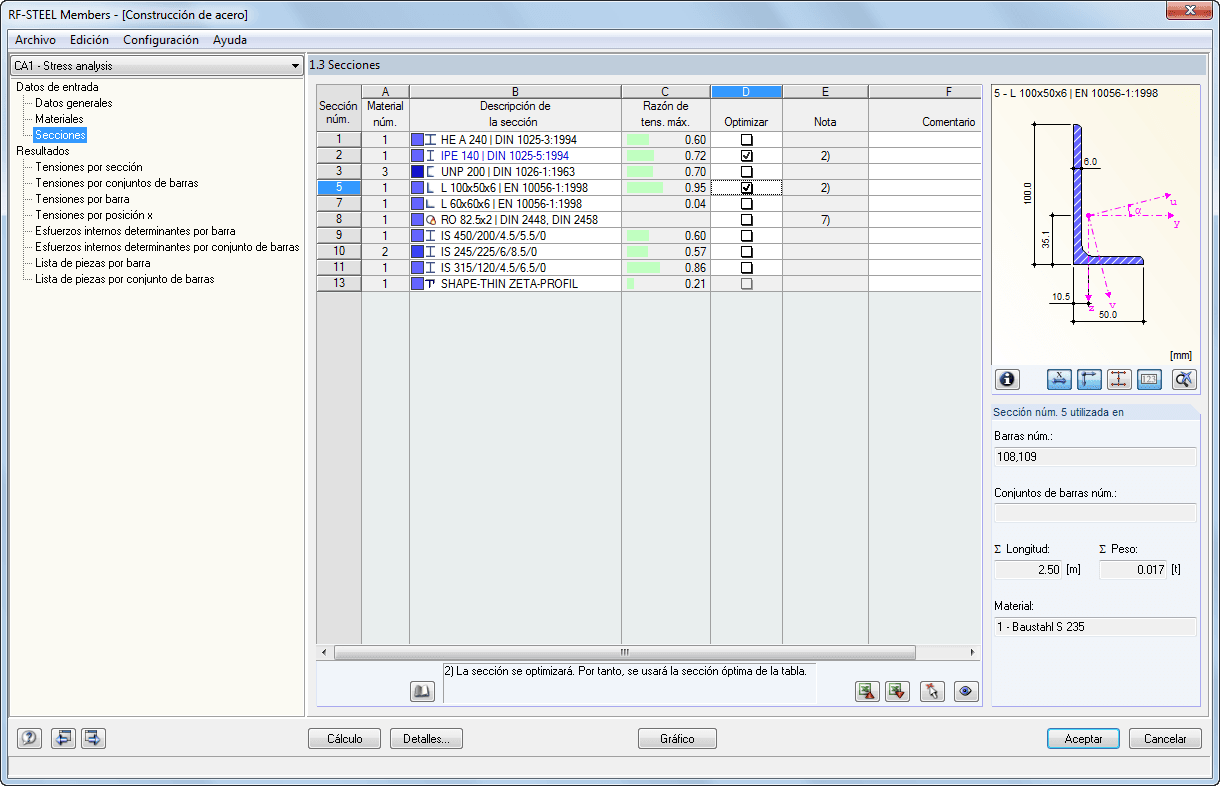Click the 0.95 stress ratio cell

coord(666,188)
